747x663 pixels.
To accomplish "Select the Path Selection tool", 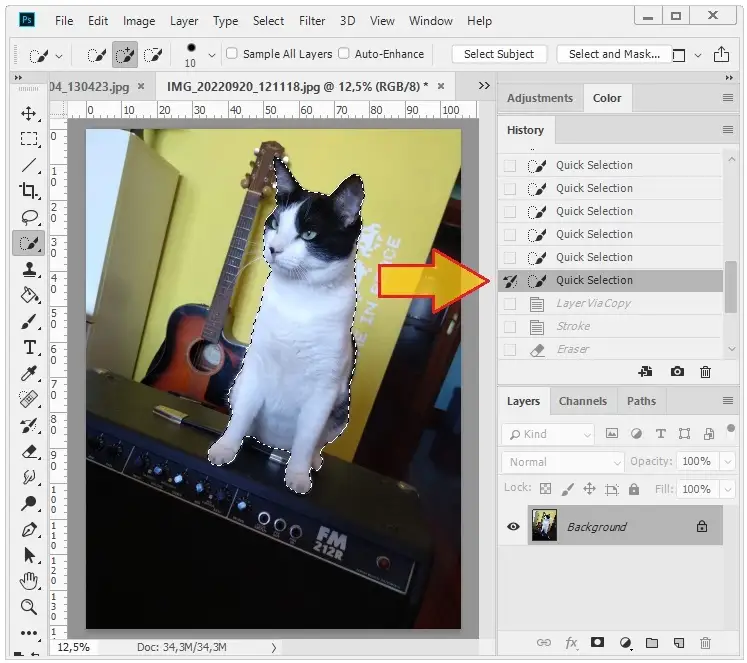I will coord(29,555).
